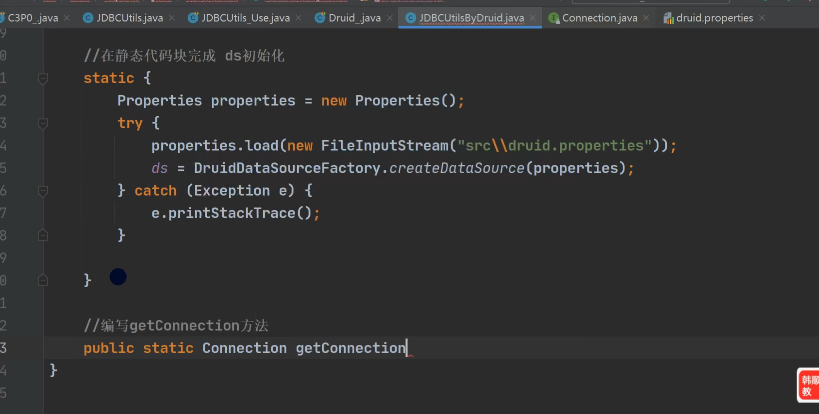The width and height of the screenshot is (819, 414).
Task: Select the JDBCUtils_Use.java tab
Action: 245,18
